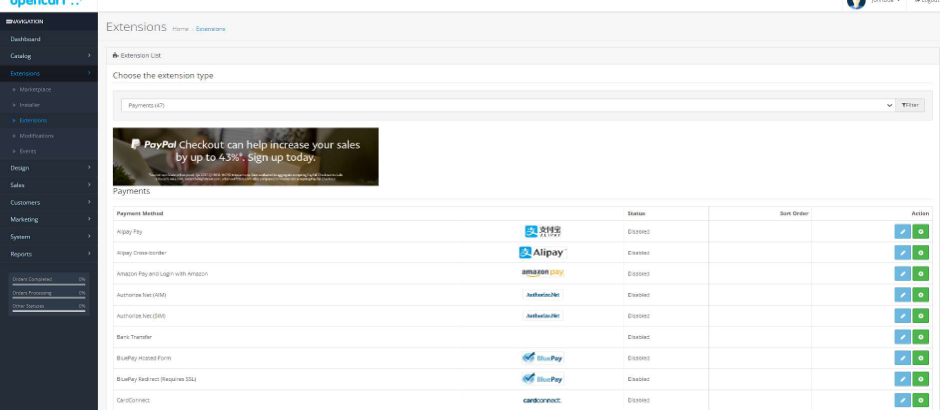The height and width of the screenshot is (410, 941).
Task: Edit the Authorize.Net (SIM) payment method
Action: [x=902, y=316]
